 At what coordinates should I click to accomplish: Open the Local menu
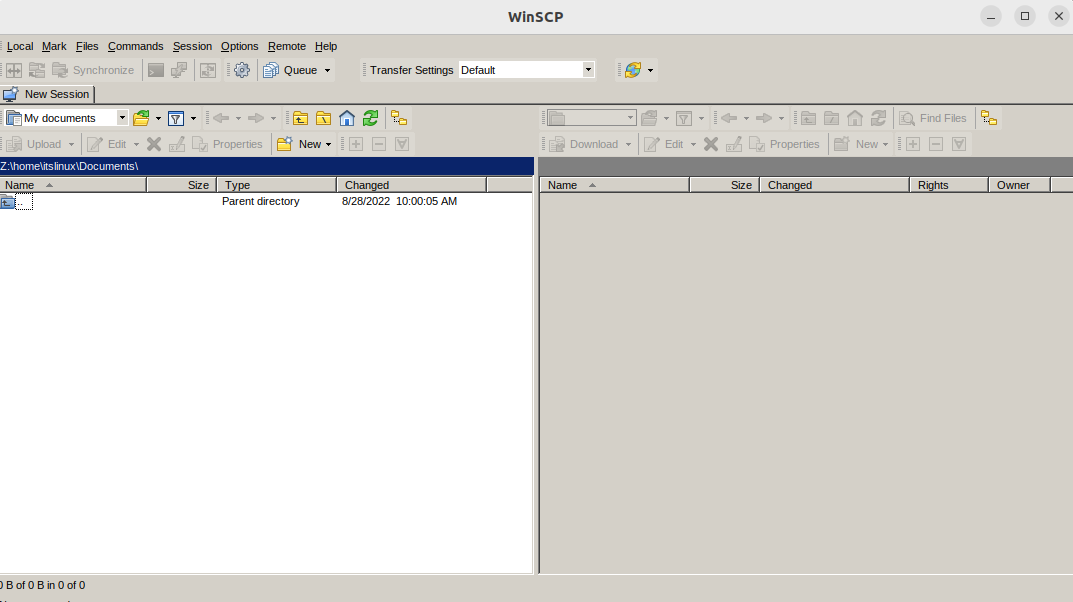(x=20, y=46)
